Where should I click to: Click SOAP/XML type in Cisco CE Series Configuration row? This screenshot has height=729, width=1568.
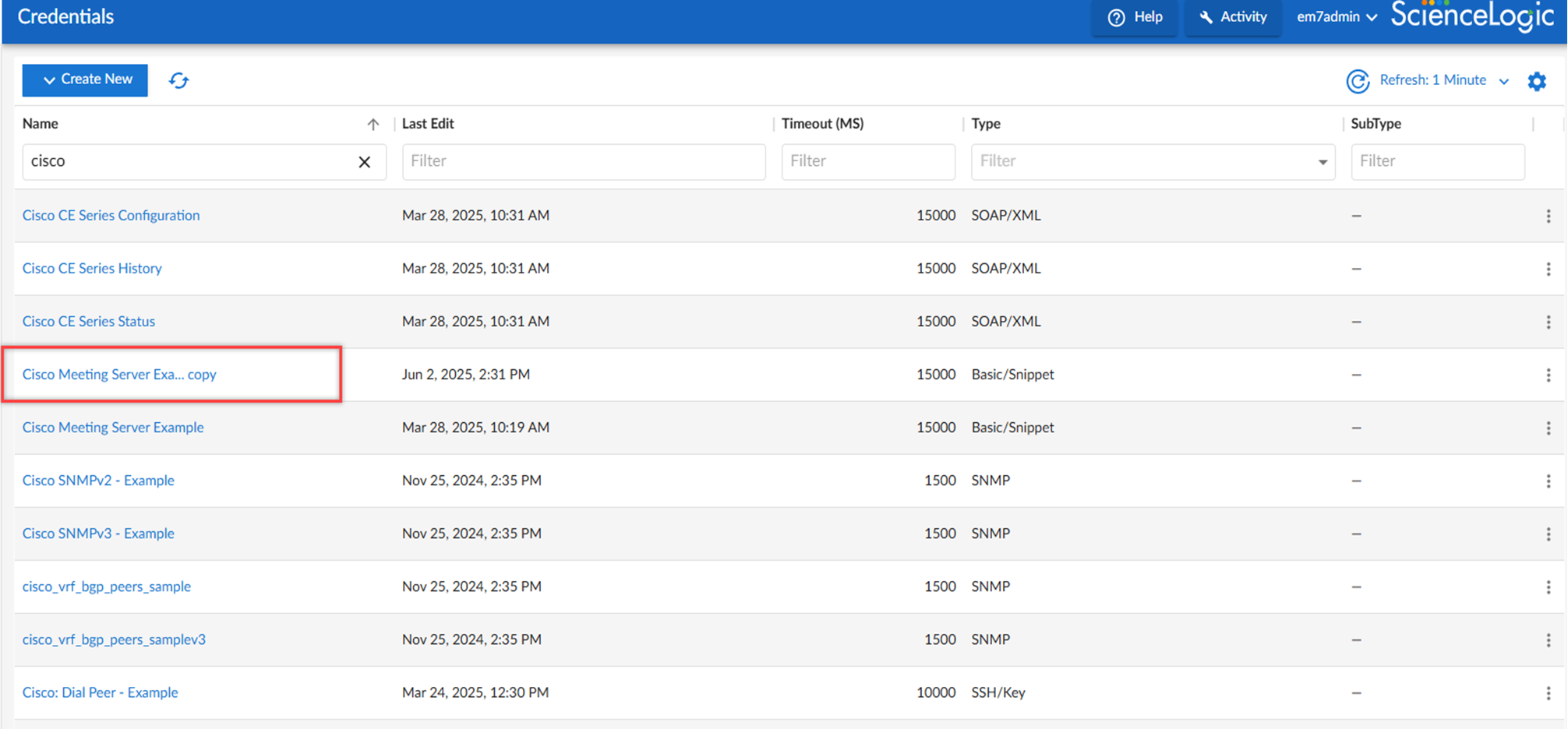coord(1006,215)
